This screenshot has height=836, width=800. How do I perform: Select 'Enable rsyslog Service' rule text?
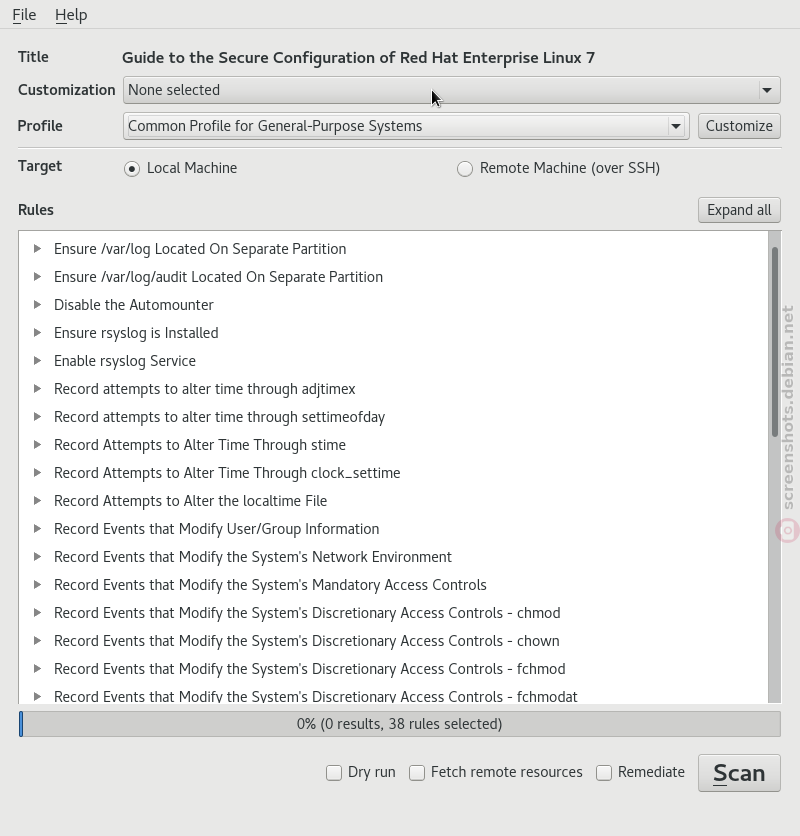[x=125, y=361]
